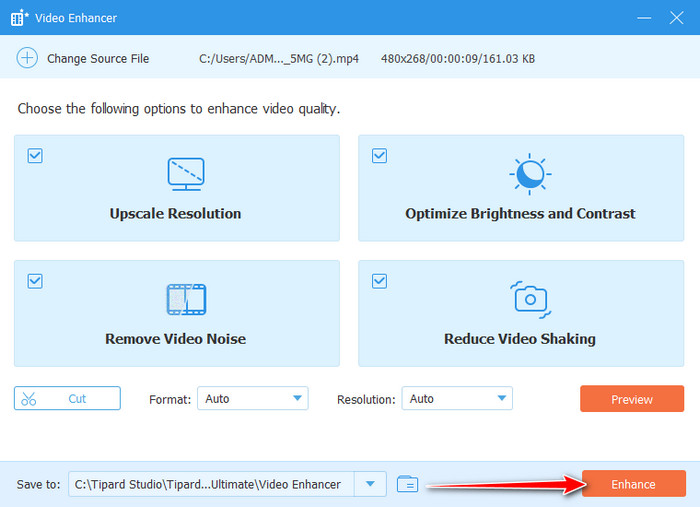Screen dimensions: 700x507
Task: Uncheck the Upscale Resolution checkbox
Action: (35, 156)
